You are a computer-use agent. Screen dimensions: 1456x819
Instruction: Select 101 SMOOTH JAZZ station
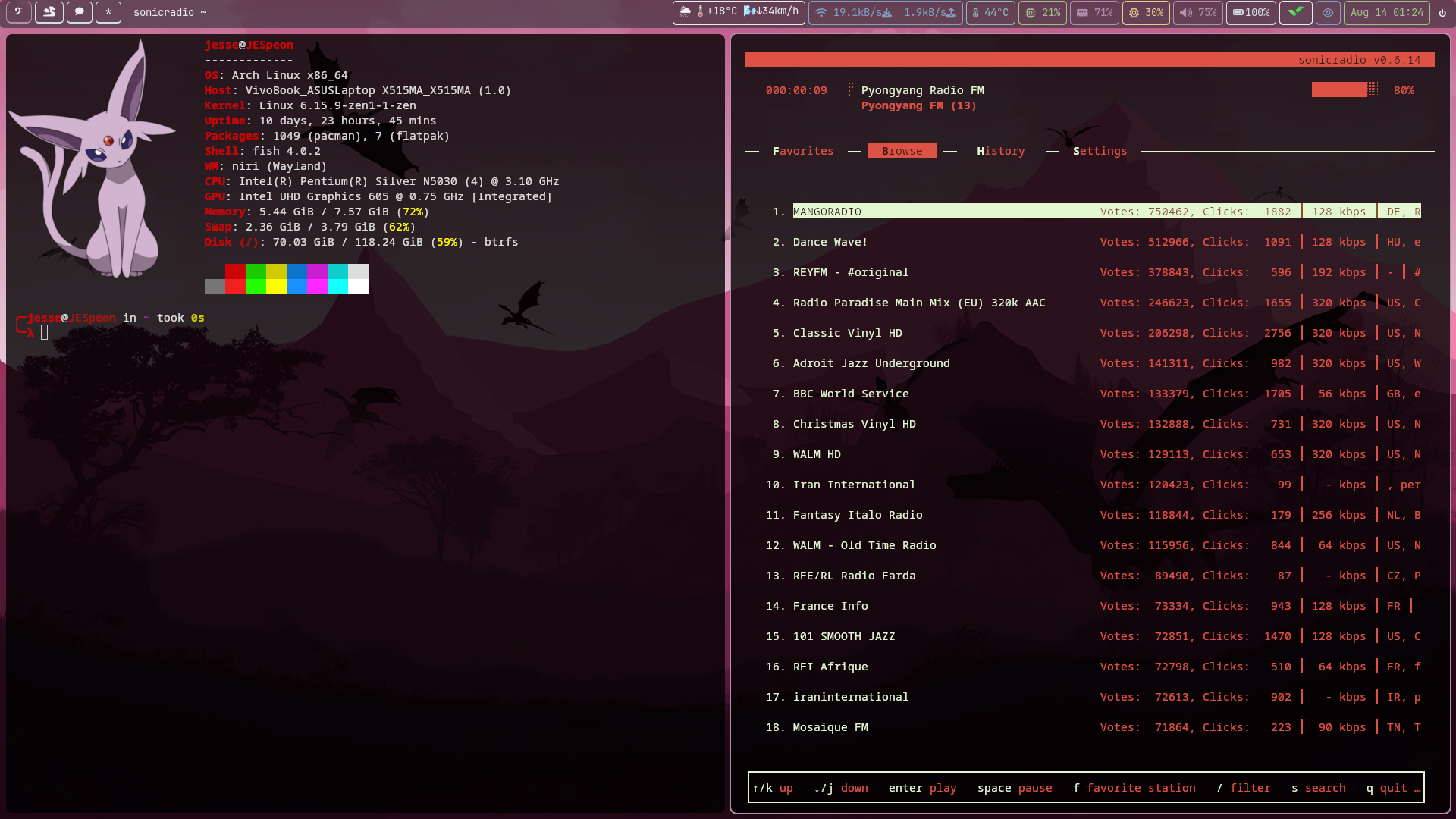coord(1094,636)
